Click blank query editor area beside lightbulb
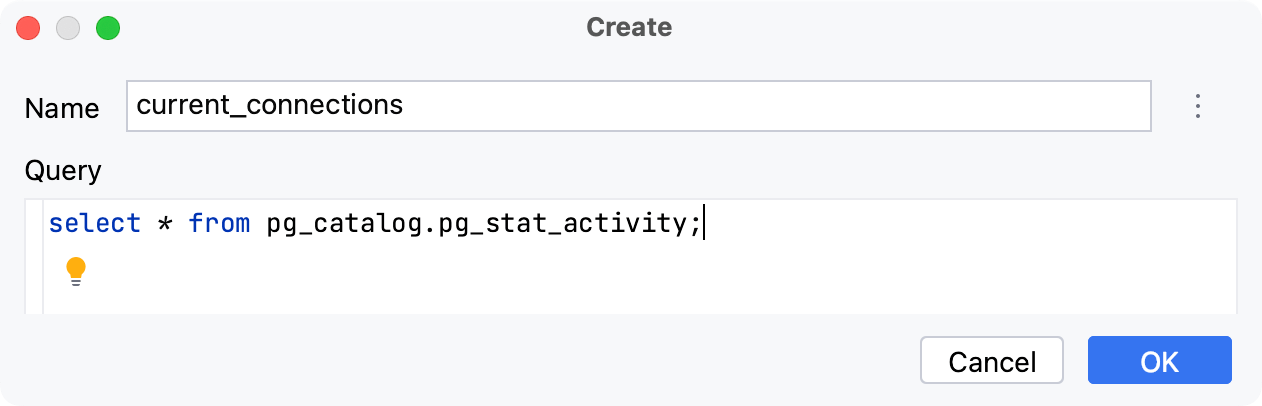 click(x=650, y=273)
